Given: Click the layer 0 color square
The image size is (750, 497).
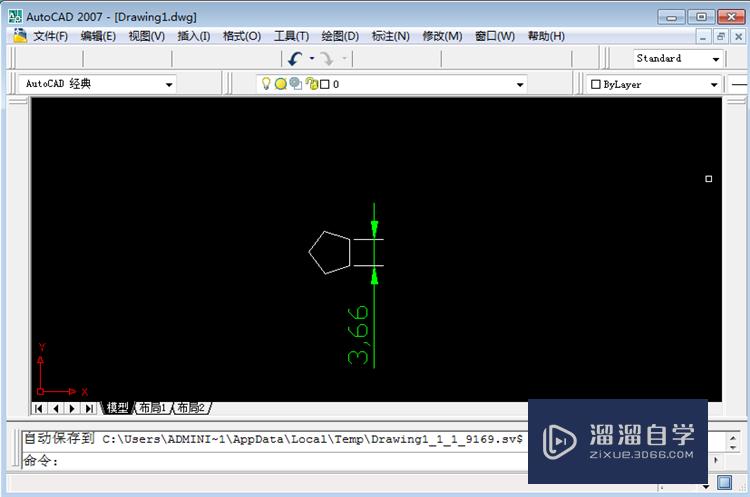Looking at the screenshot, I should click(325, 85).
